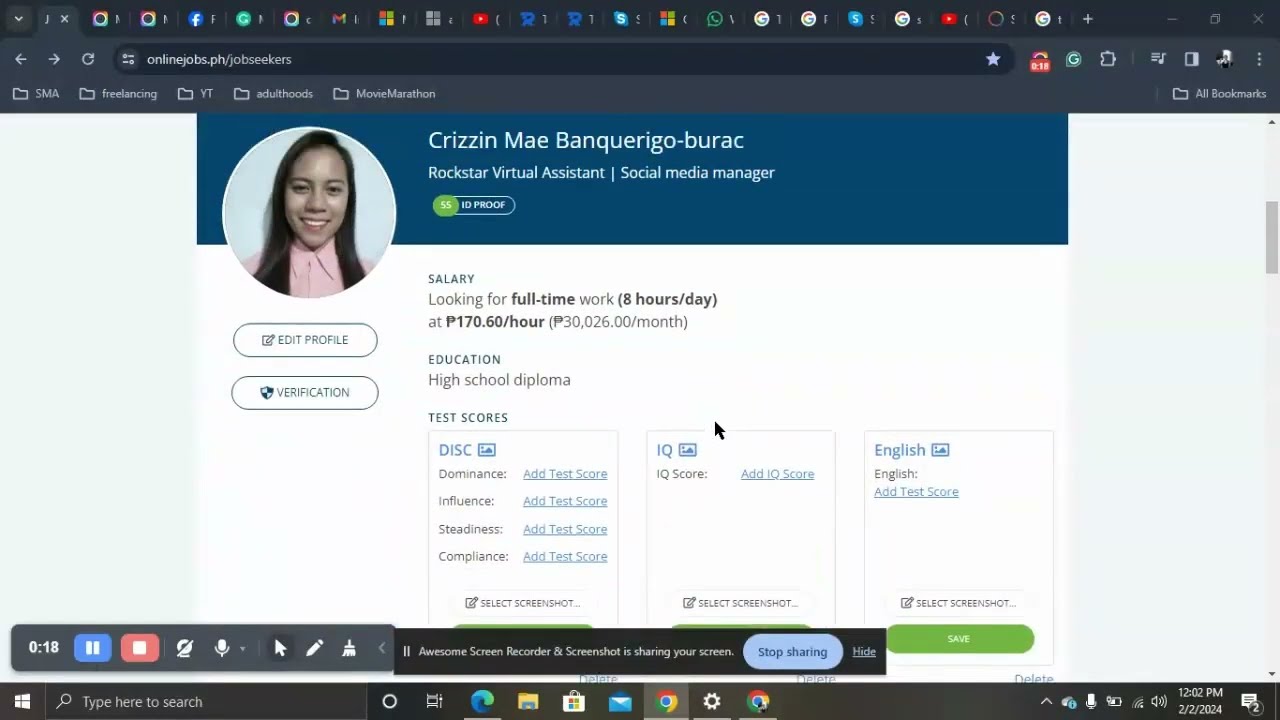
Task: Launch Microsoft Edge from taskbar
Action: (x=482, y=702)
